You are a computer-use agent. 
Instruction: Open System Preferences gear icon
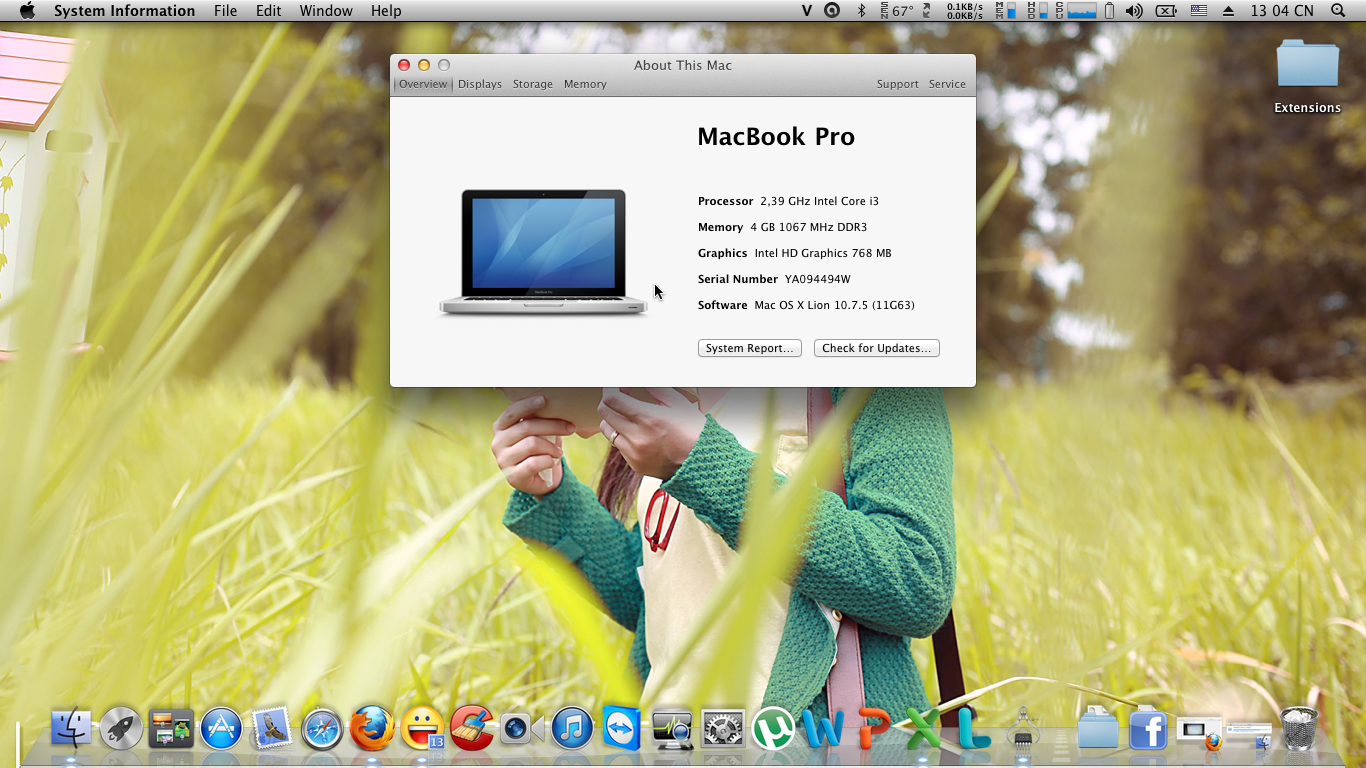coord(722,728)
